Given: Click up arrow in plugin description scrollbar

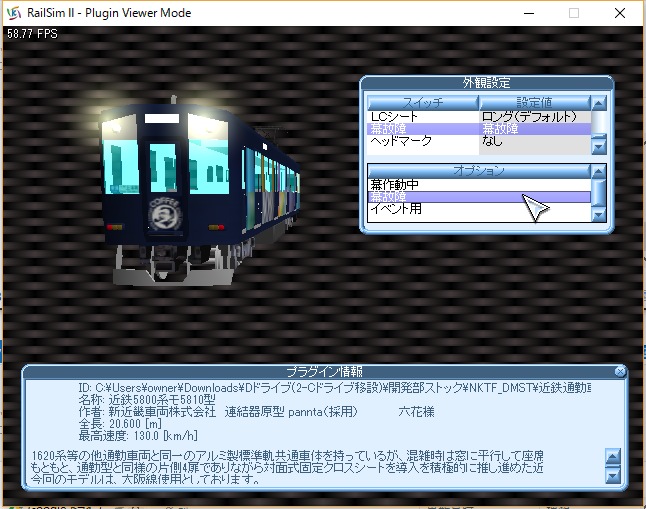Looking at the screenshot, I should (x=613, y=456).
